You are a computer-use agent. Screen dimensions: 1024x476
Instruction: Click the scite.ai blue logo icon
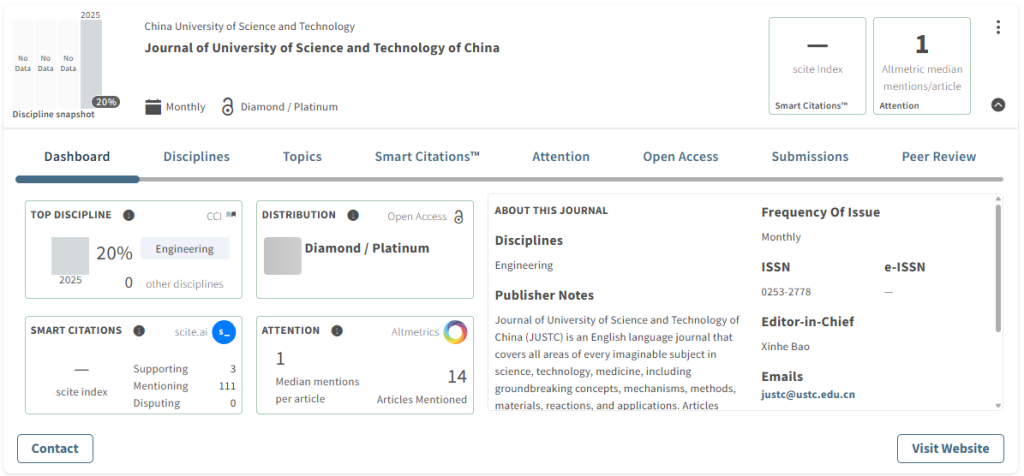click(x=224, y=332)
